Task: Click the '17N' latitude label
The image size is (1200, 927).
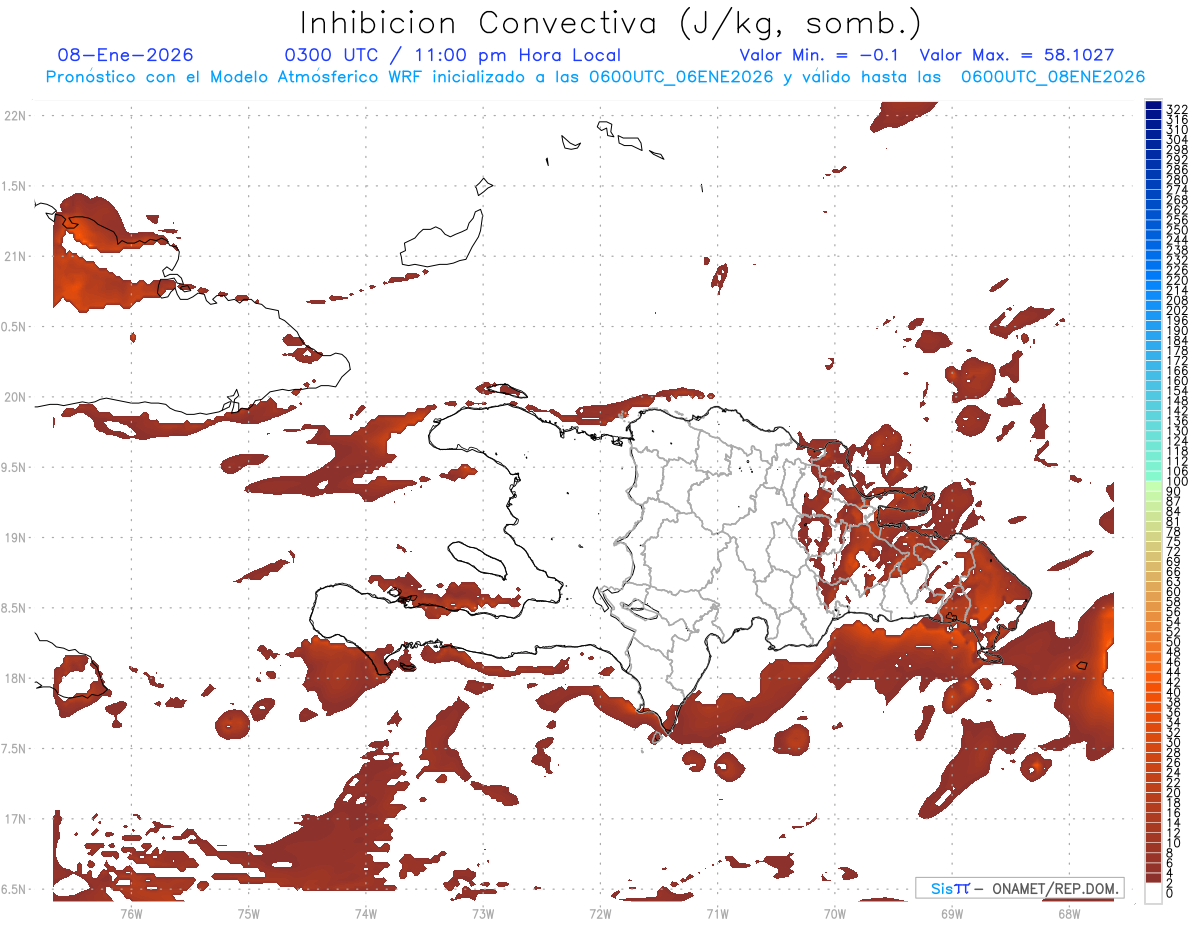Action: coord(15,819)
